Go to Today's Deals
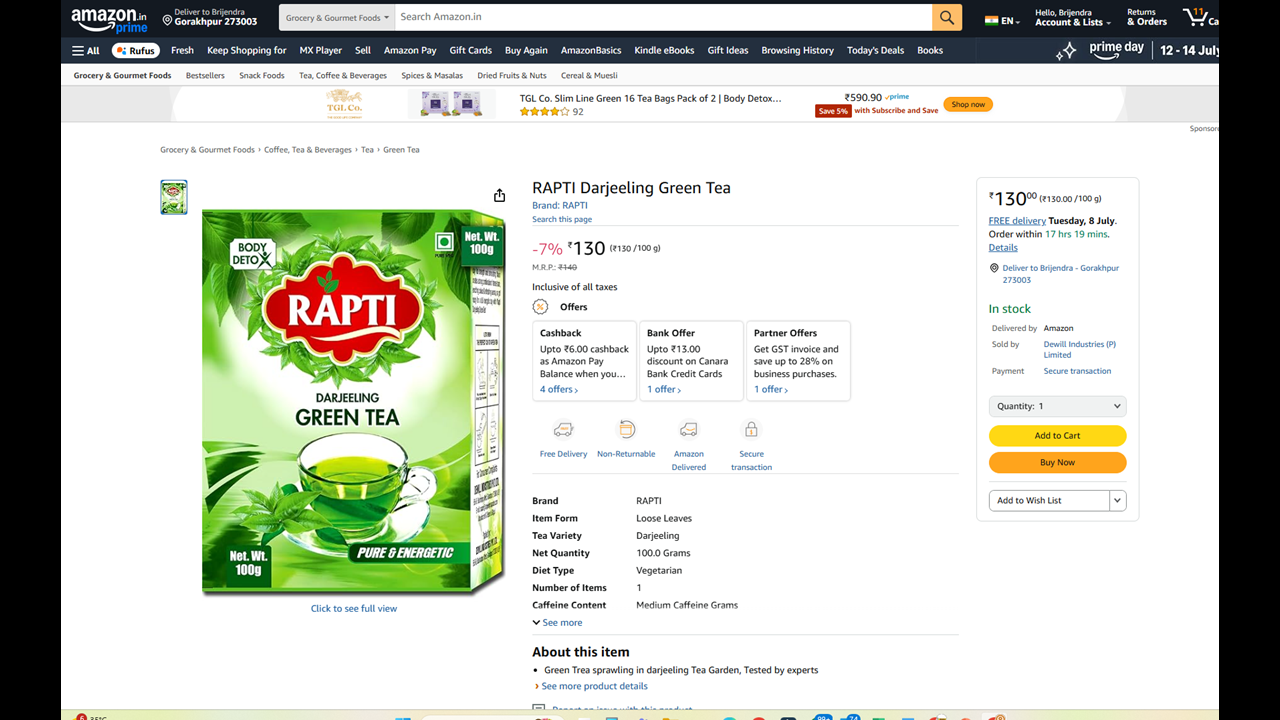 coord(875,50)
